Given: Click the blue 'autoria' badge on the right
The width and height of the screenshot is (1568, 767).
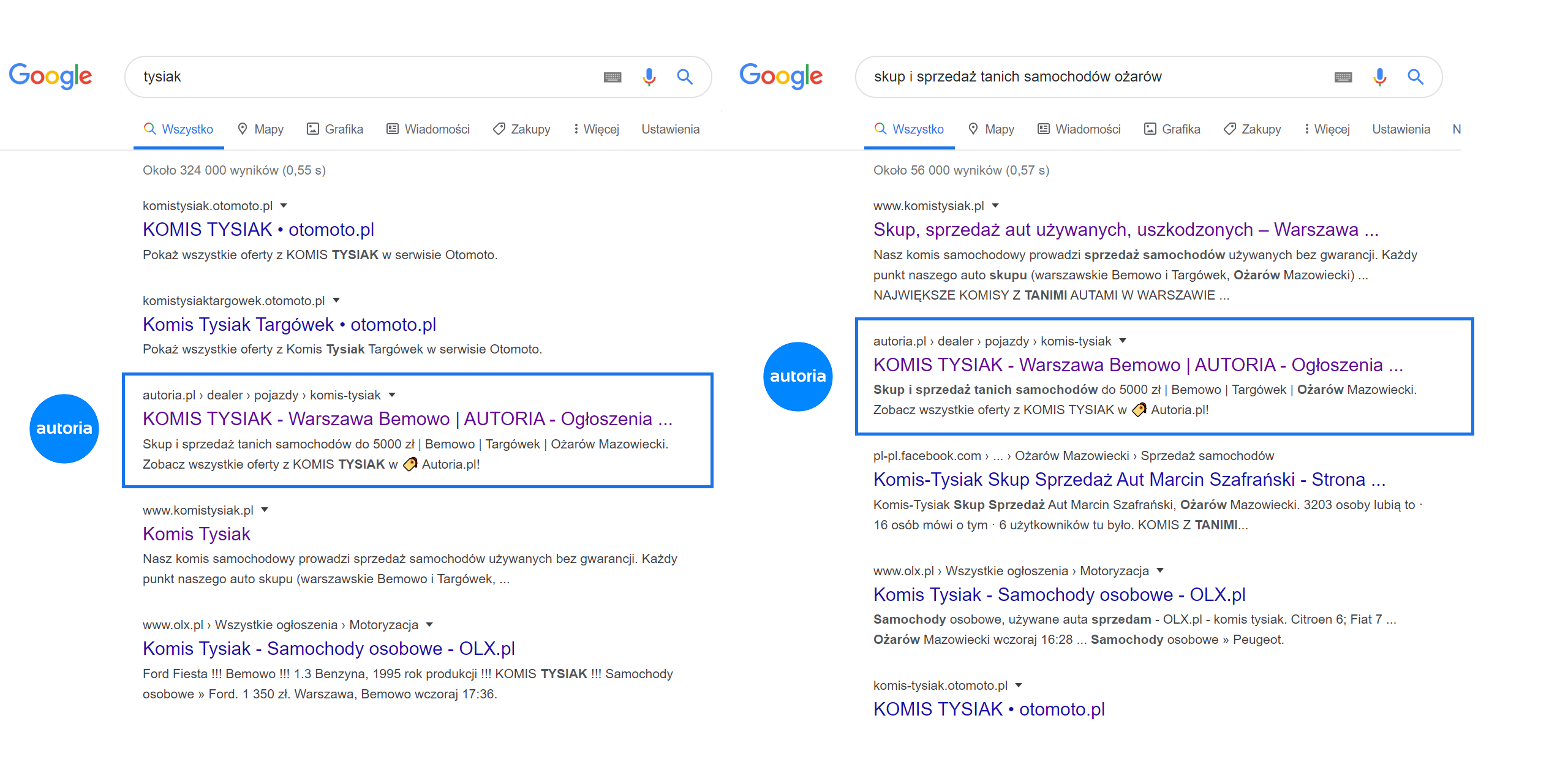Looking at the screenshot, I should [x=797, y=376].
